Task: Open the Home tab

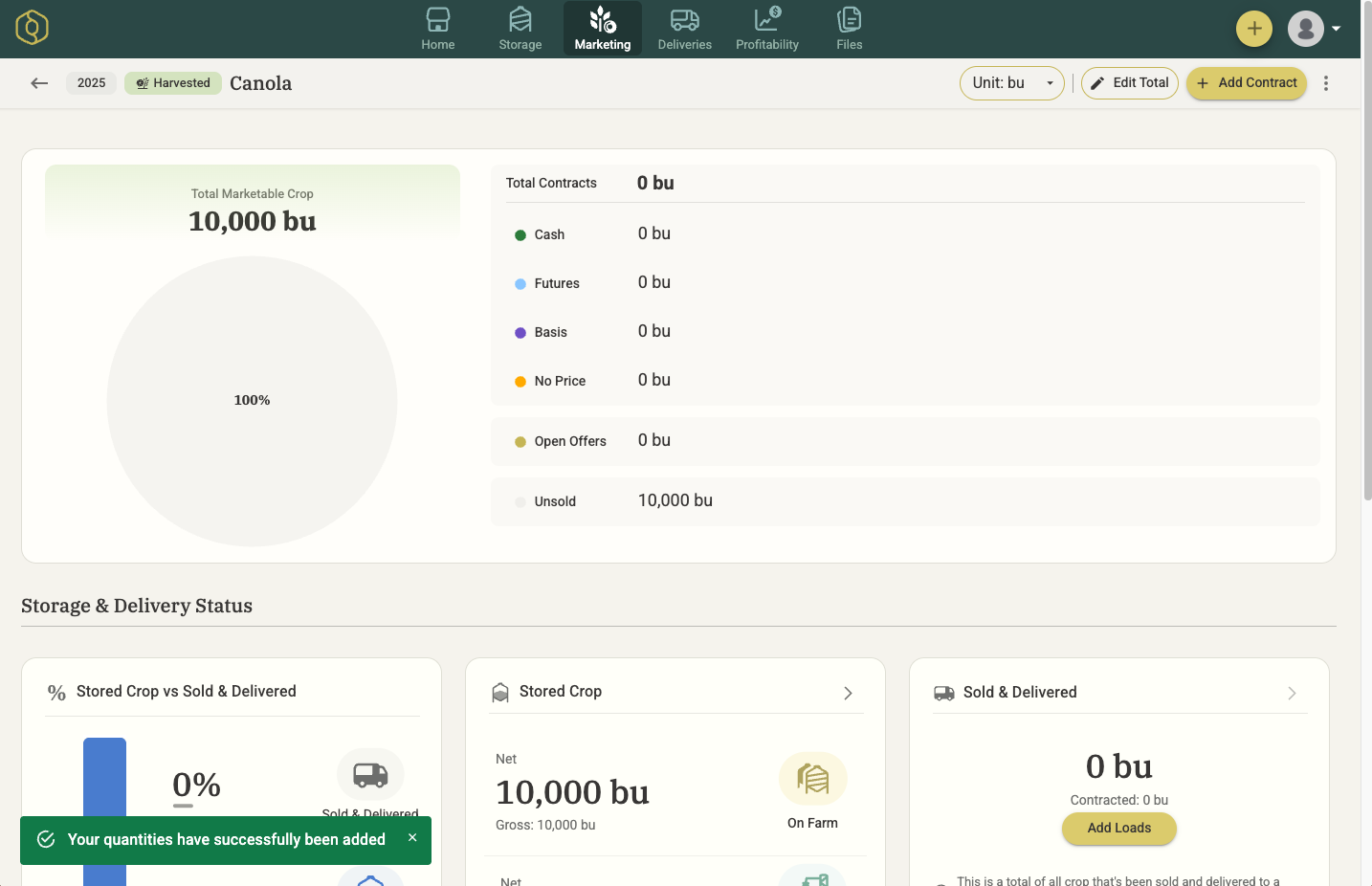Action: click(x=438, y=29)
